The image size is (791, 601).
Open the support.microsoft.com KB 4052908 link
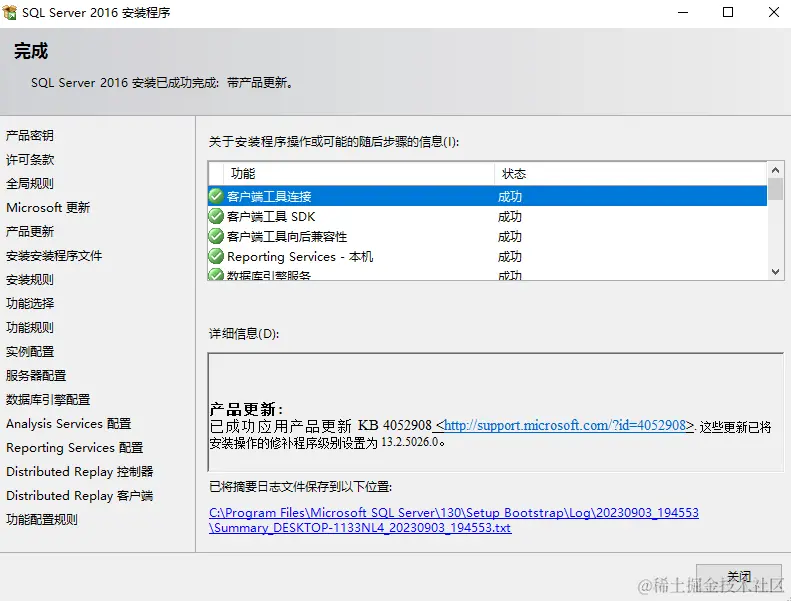[565, 425]
